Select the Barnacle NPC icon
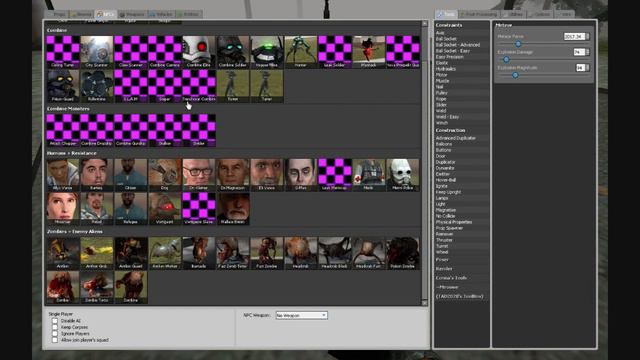640x360 pixels. (x=199, y=253)
